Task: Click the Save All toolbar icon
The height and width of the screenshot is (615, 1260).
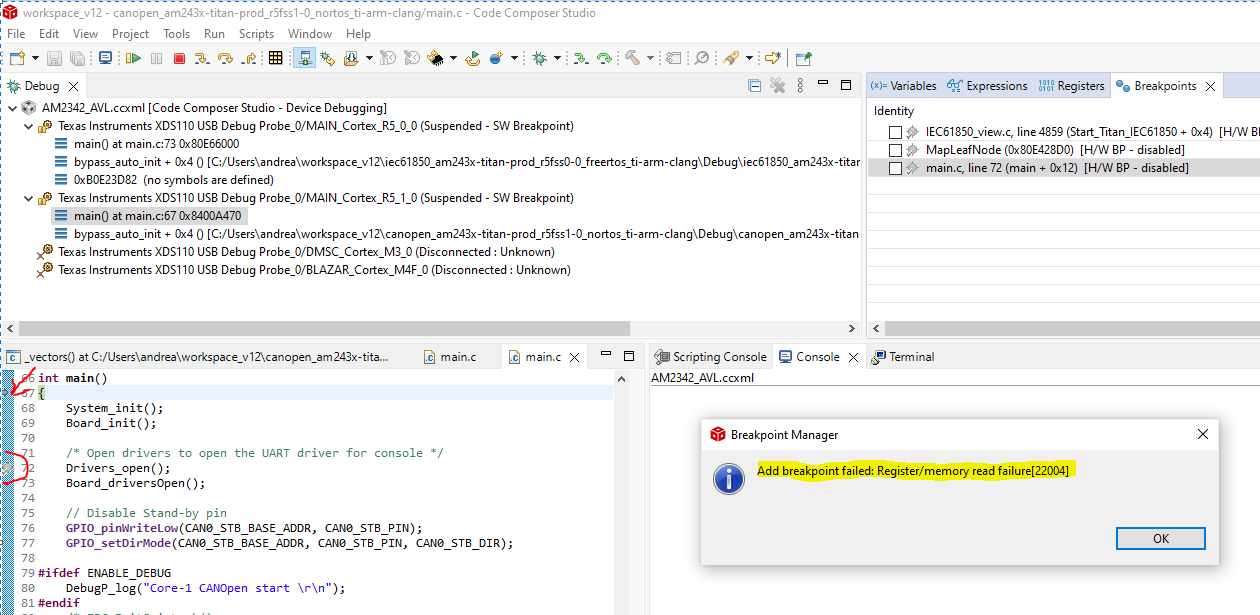Action: [x=77, y=58]
